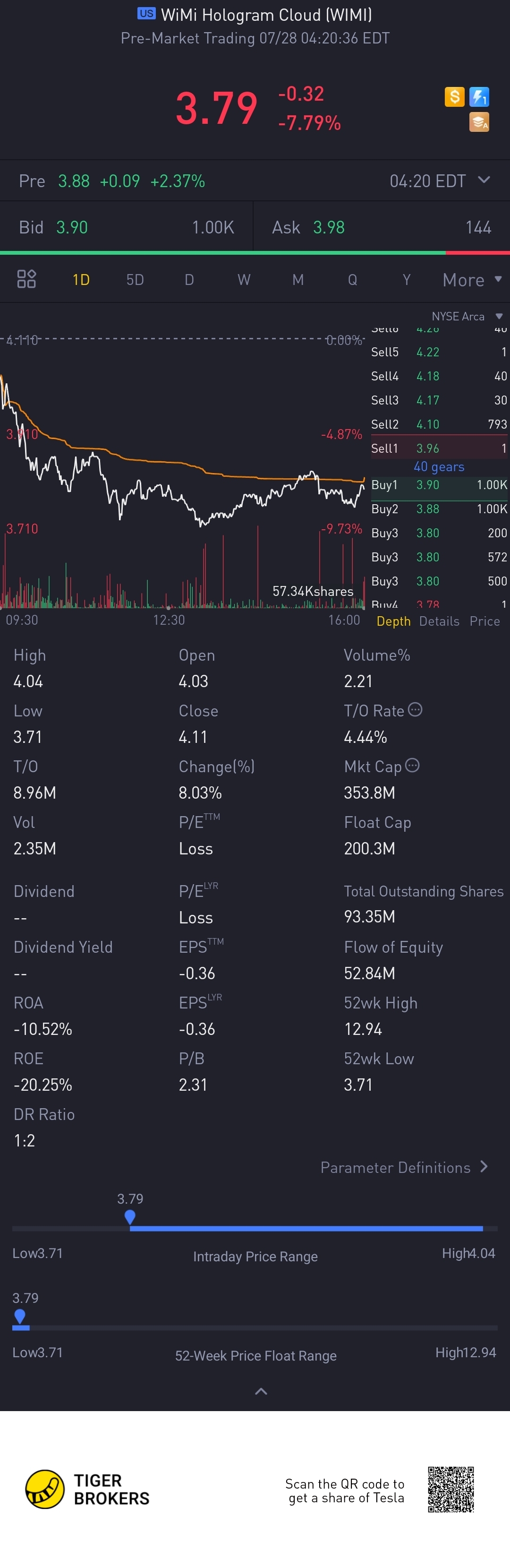Tap the P/B value 2.31
Viewport: 510px width, 1568px height.
[193, 1085]
